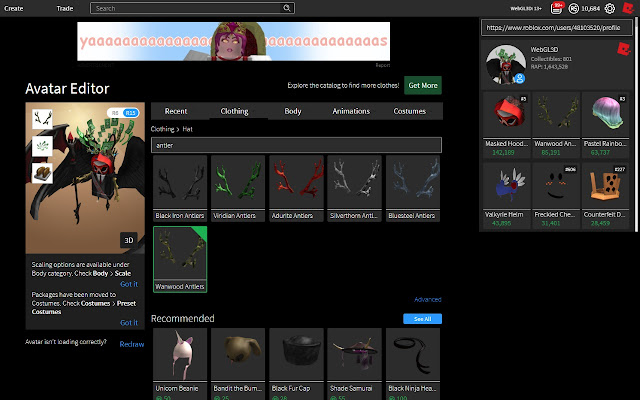Click the antler filter text field

tap(296, 145)
